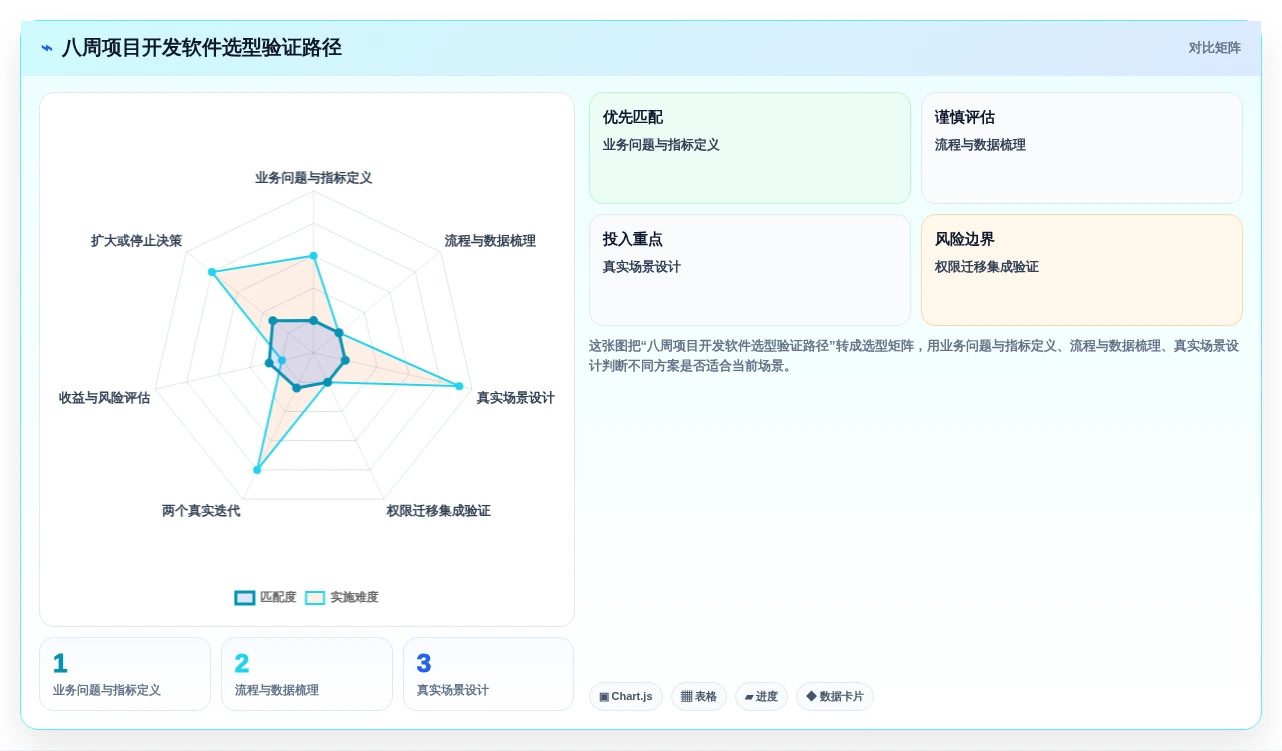Click radar axis label 扩大或停止决策
The image size is (1282, 751).
(136, 241)
